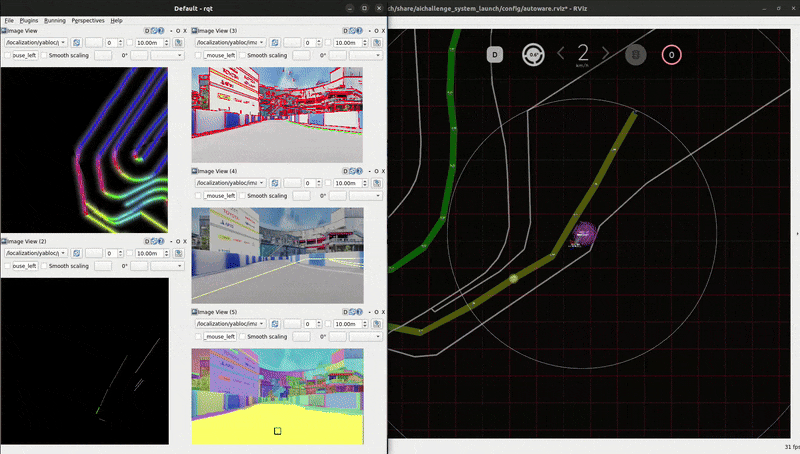Click D dock icon in Image View (5)

(345, 312)
